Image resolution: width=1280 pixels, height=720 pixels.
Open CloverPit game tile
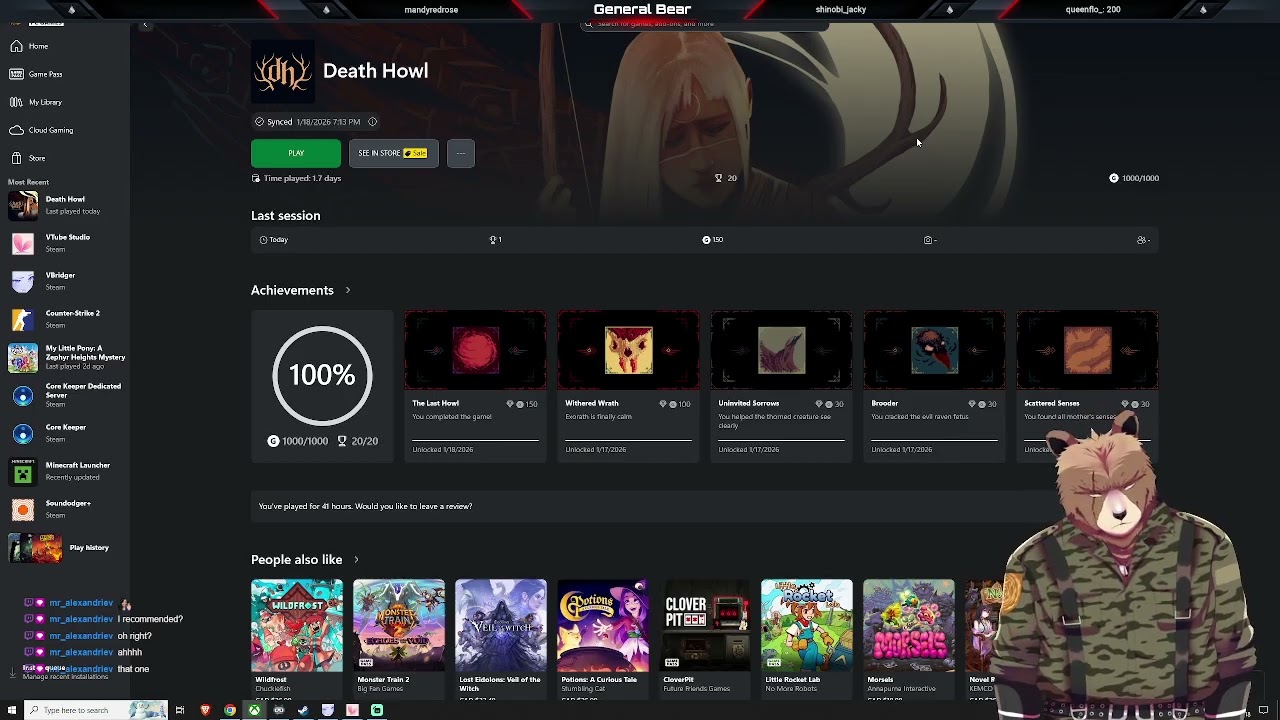tap(705, 637)
